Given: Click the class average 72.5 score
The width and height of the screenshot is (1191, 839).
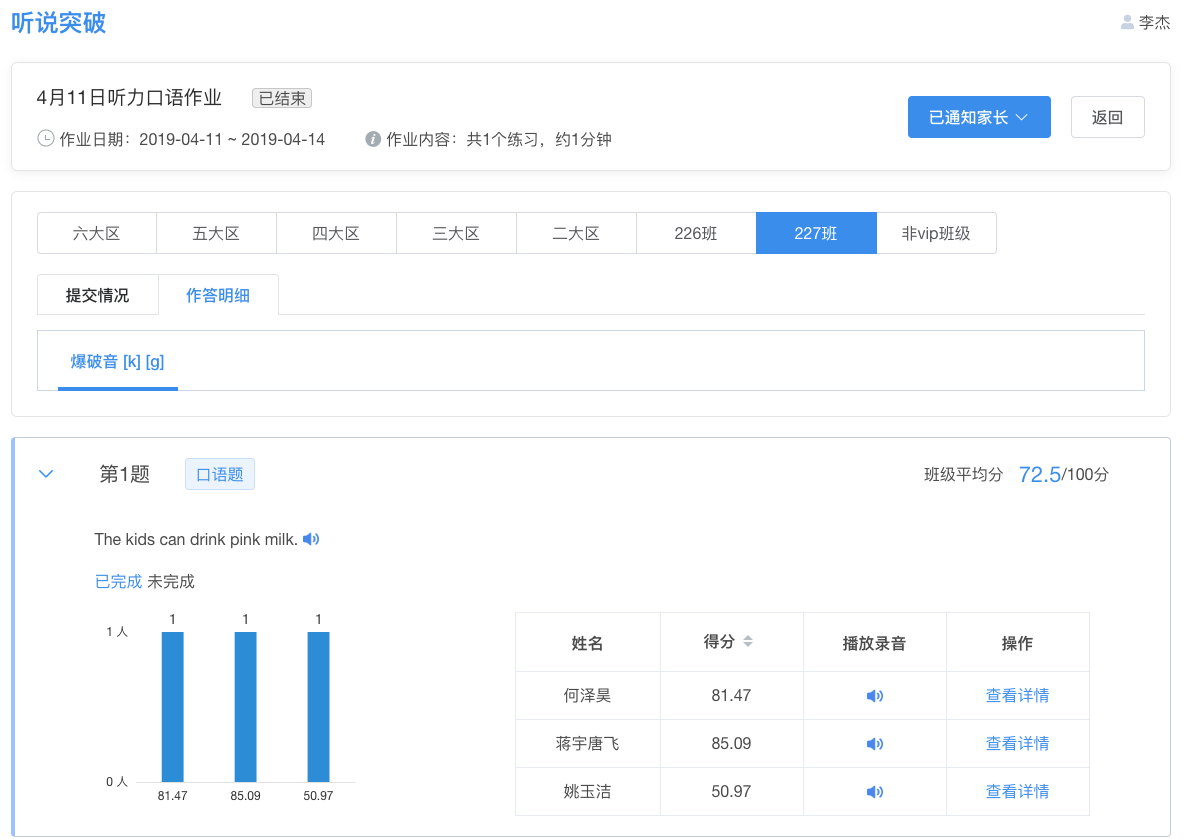Looking at the screenshot, I should click(x=1039, y=475).
